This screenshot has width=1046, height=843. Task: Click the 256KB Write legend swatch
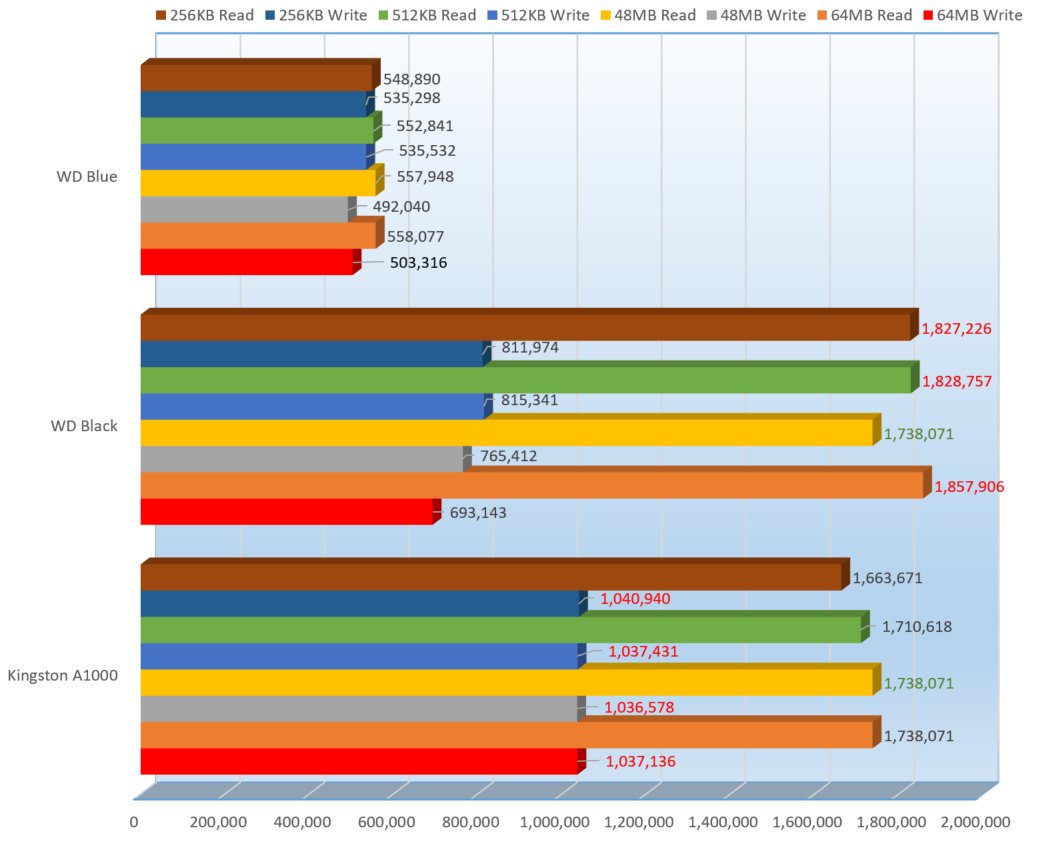coord(272,15)
